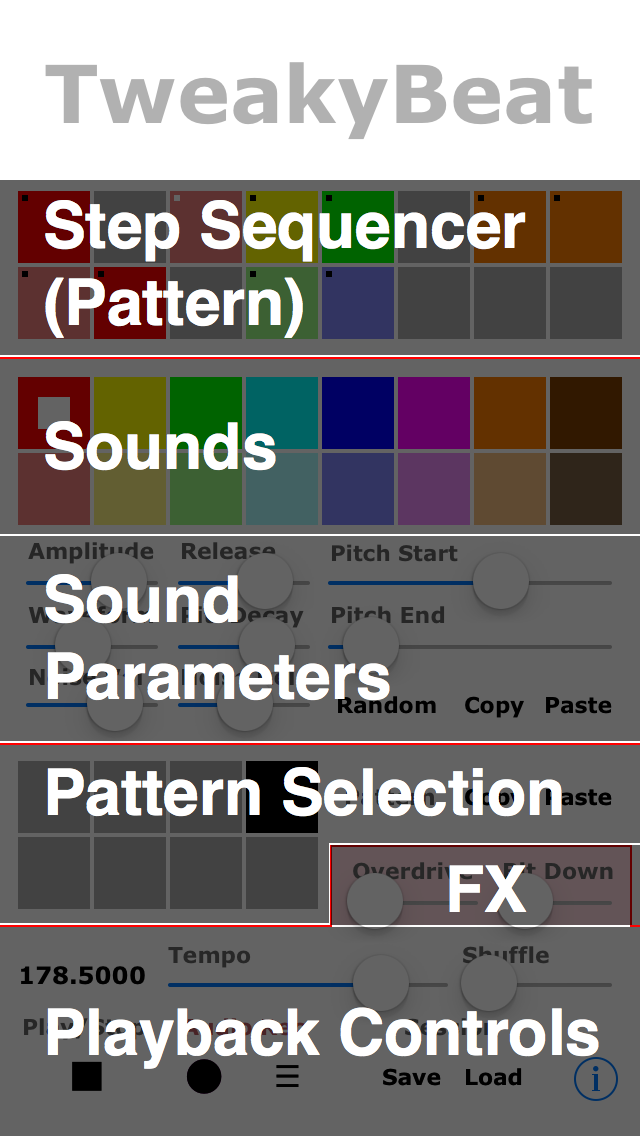Viewport: 640px width, 1136px height.
Task: Open the info icon
Action: 596,1079
